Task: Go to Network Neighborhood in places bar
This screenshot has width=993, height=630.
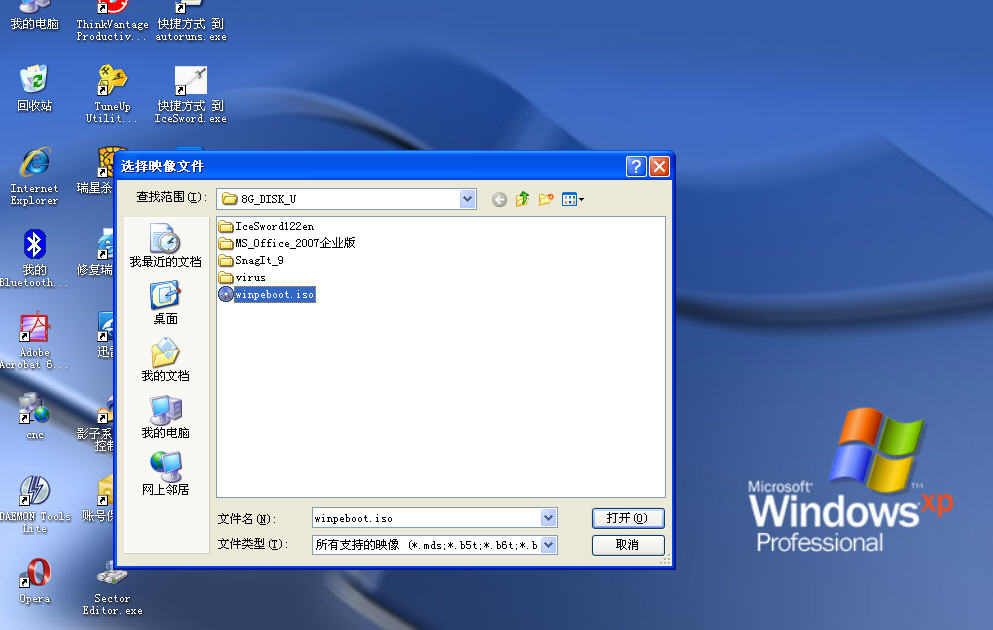Action: point(165,473)
